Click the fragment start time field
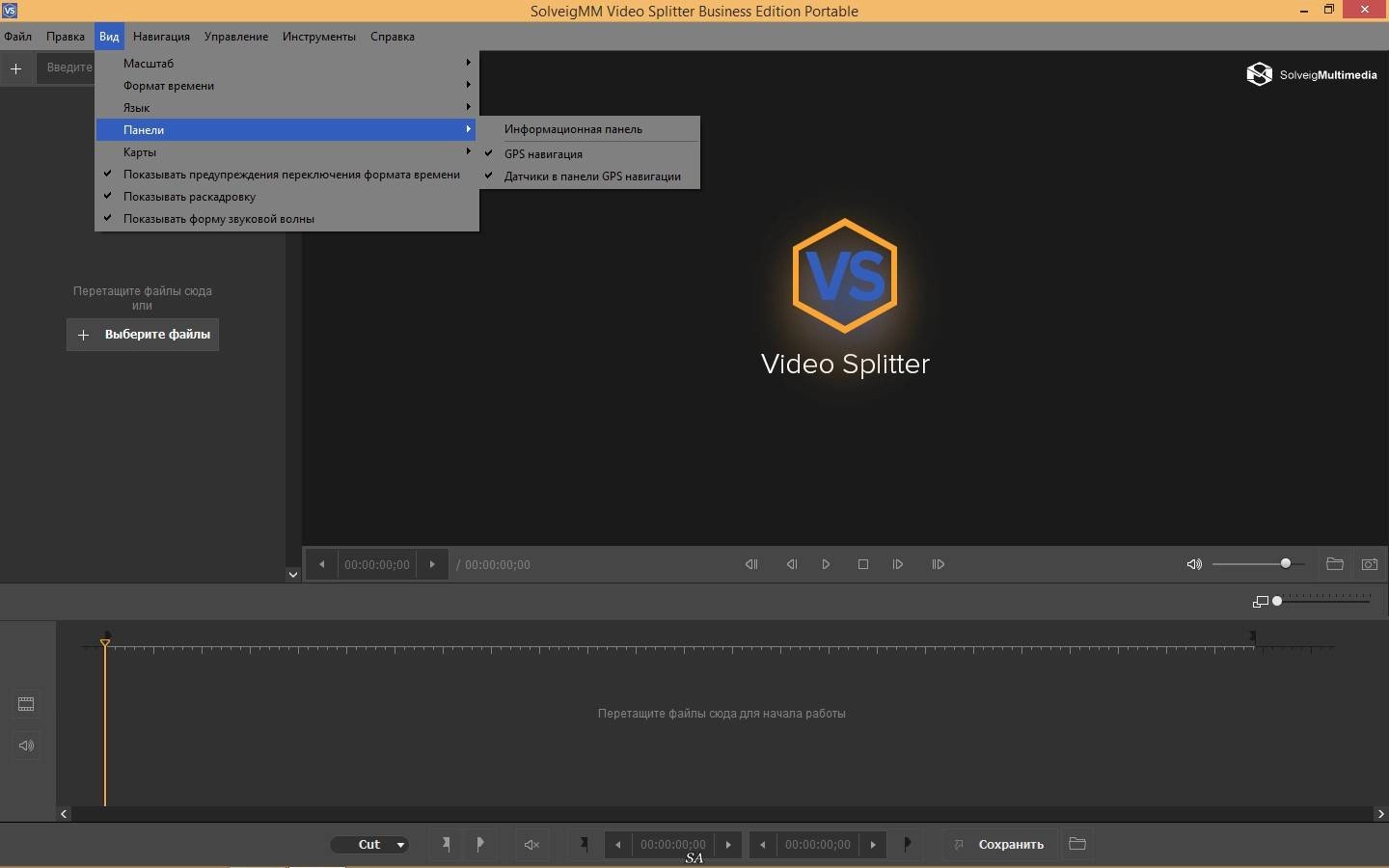1389x868 pixels. point(673,844)
